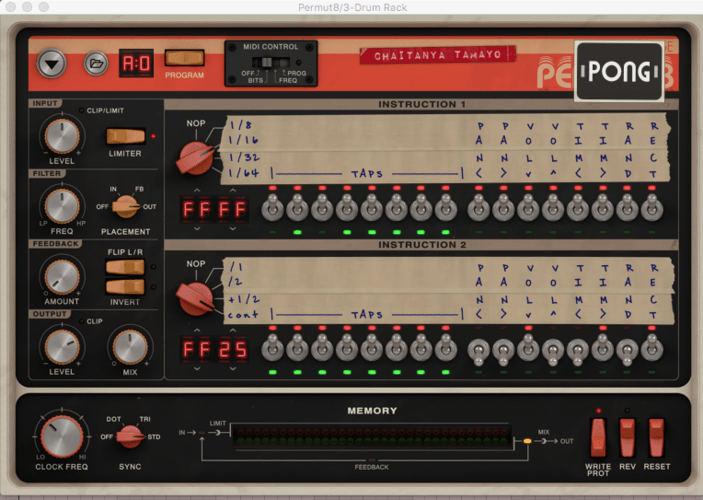Flip the RAND bit switch in Instruction 1
The image size is (703, 500).
pyautogui.click(x=627, y=207)
